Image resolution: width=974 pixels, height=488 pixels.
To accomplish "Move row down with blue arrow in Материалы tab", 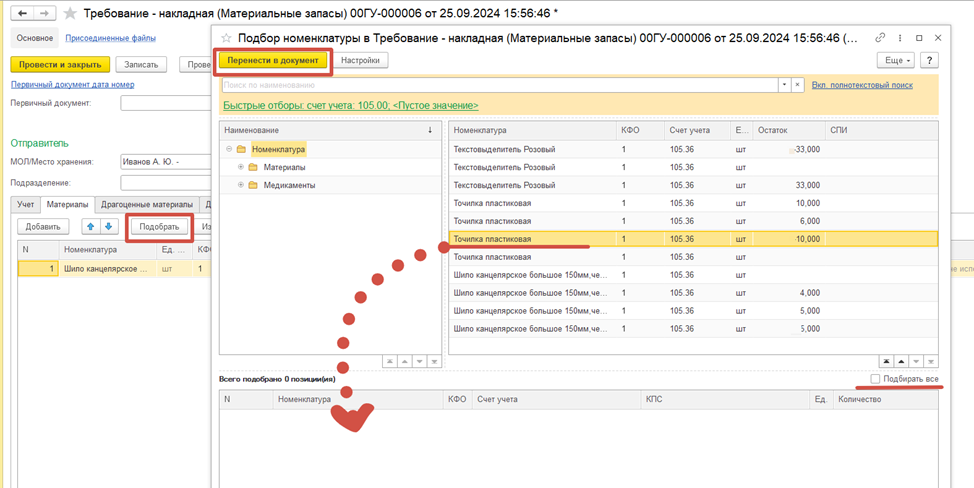I will point(107,227).
